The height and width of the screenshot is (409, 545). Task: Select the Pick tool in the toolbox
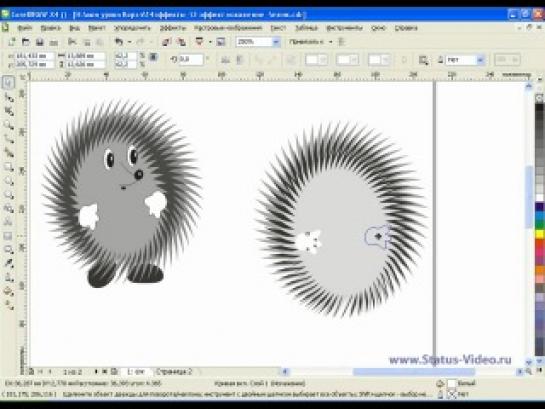[x=9, y=83]
